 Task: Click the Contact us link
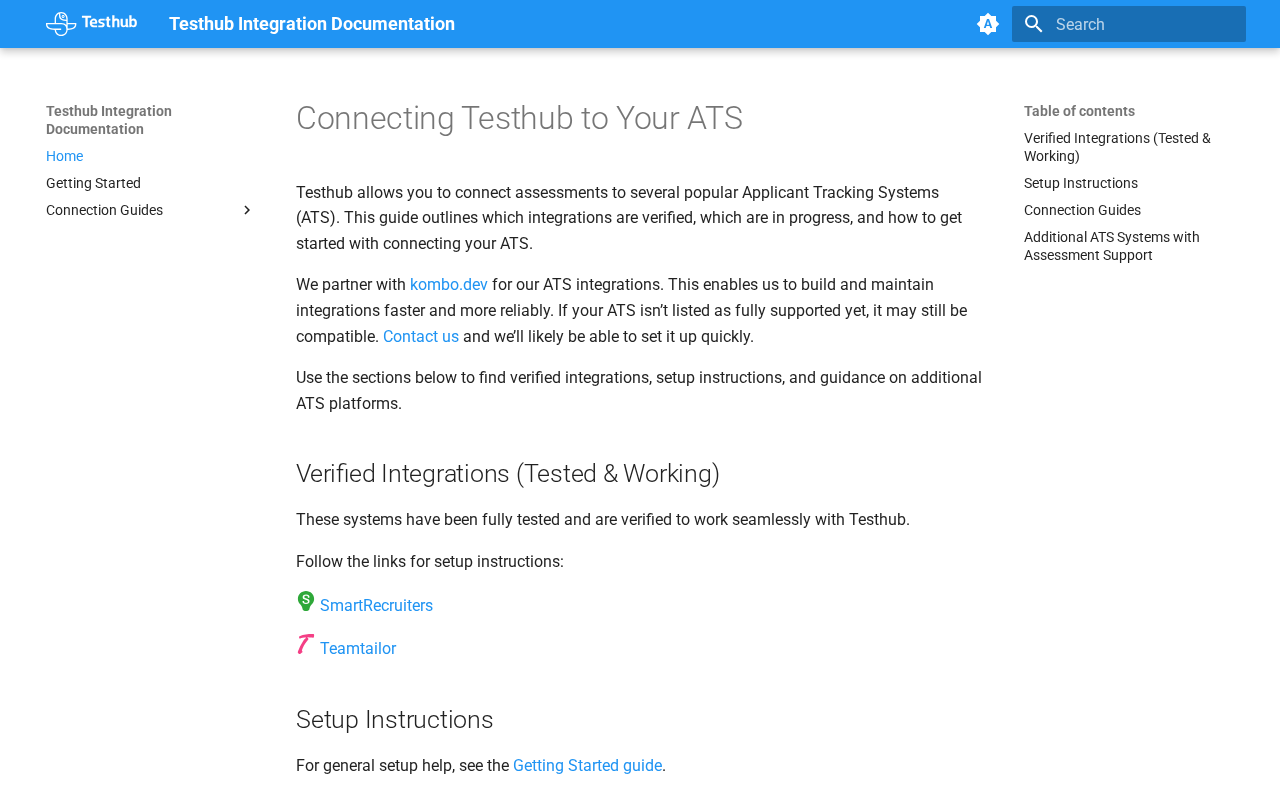pyautogui.click(x=421, y=337)
